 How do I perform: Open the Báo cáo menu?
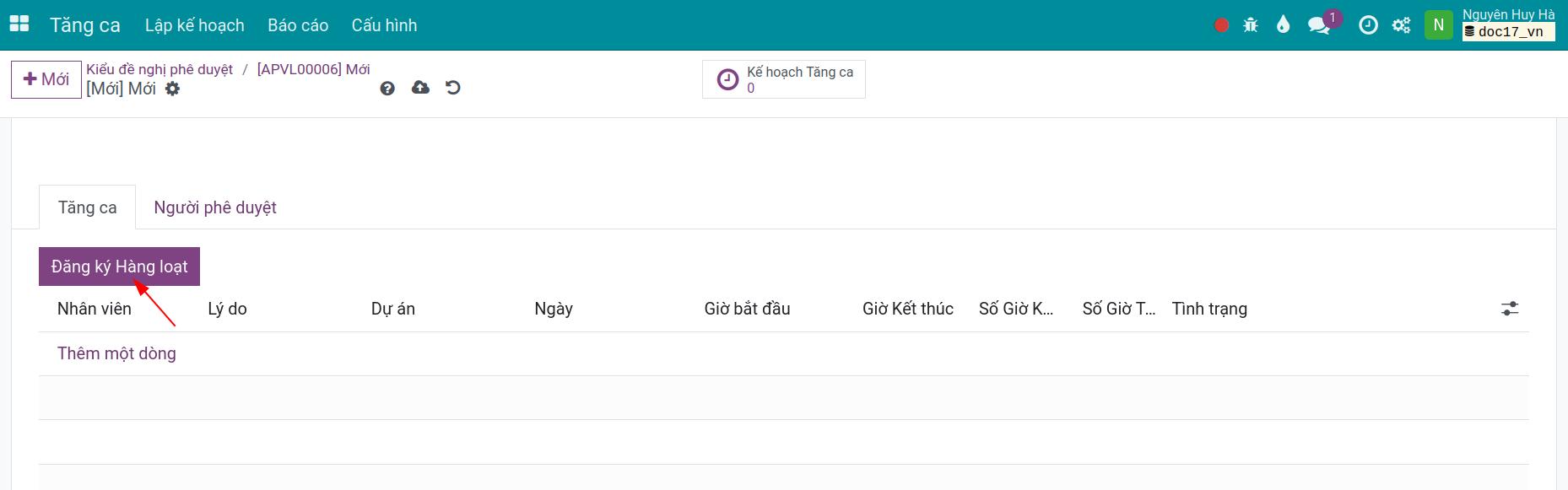(x=298, y=25)
